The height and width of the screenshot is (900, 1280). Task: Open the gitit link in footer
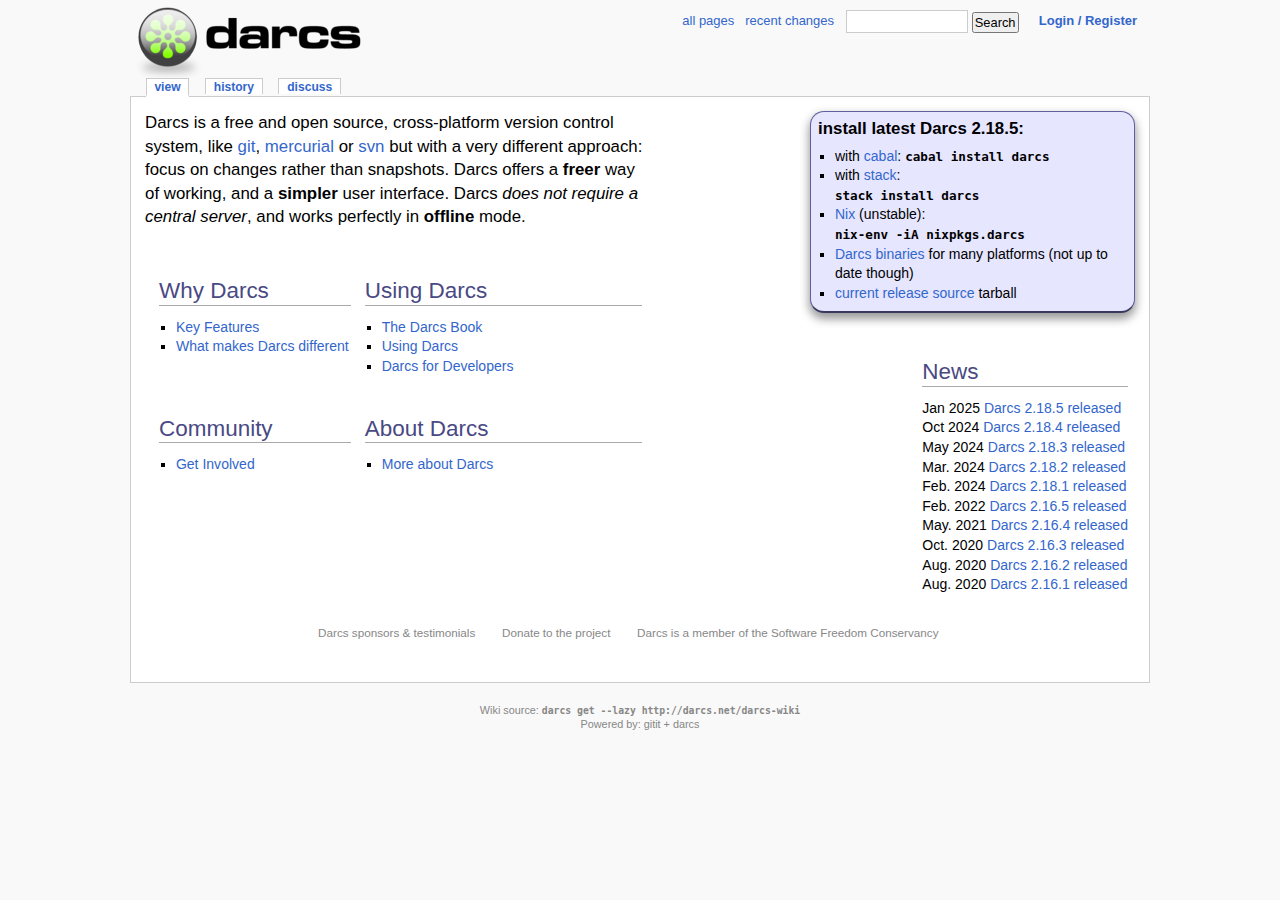[x=651, y=724]
